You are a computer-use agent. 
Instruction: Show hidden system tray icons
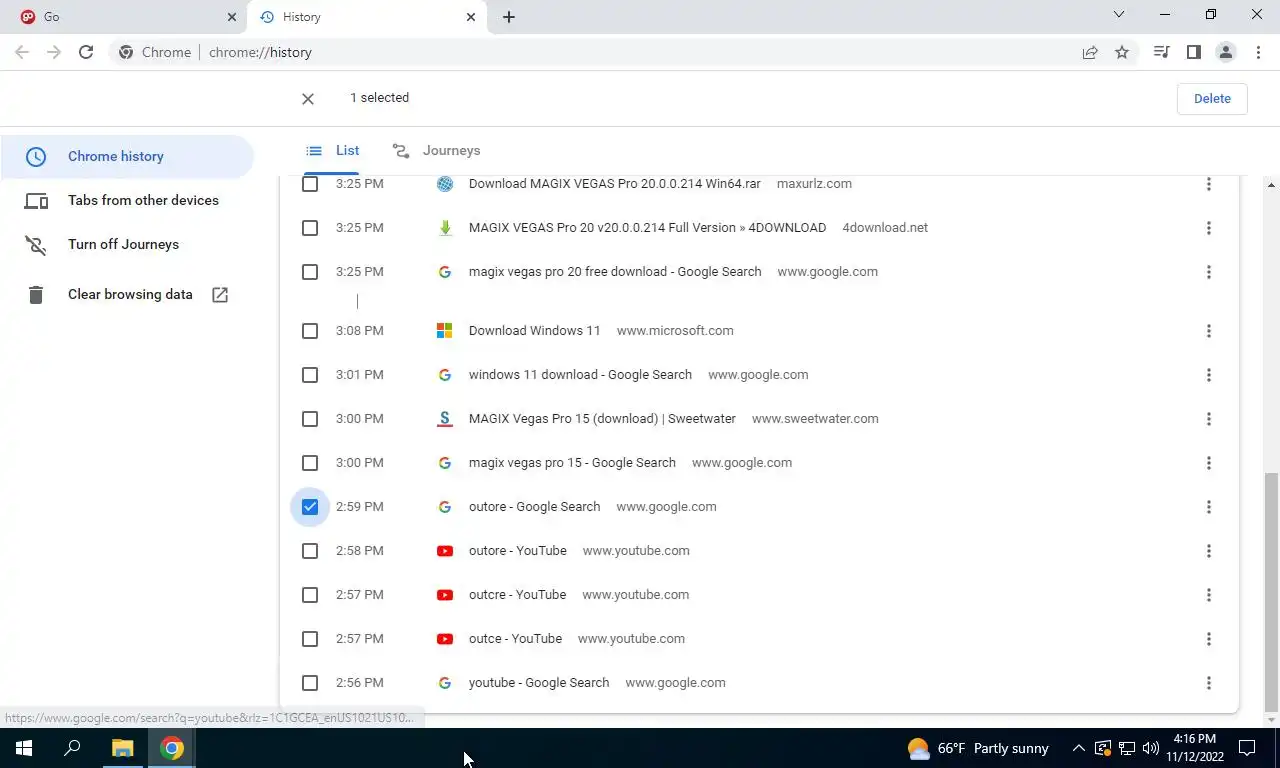(x=1078, y=748)
